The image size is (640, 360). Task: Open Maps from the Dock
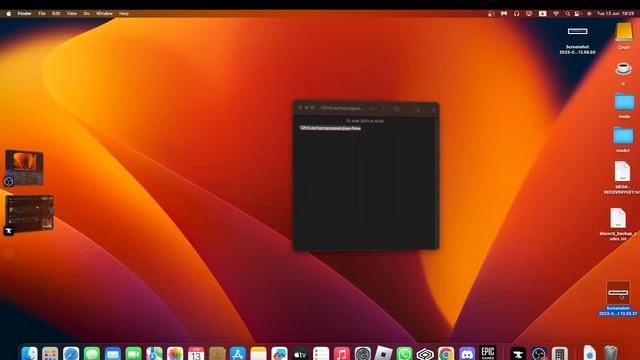tap(154, 353)
